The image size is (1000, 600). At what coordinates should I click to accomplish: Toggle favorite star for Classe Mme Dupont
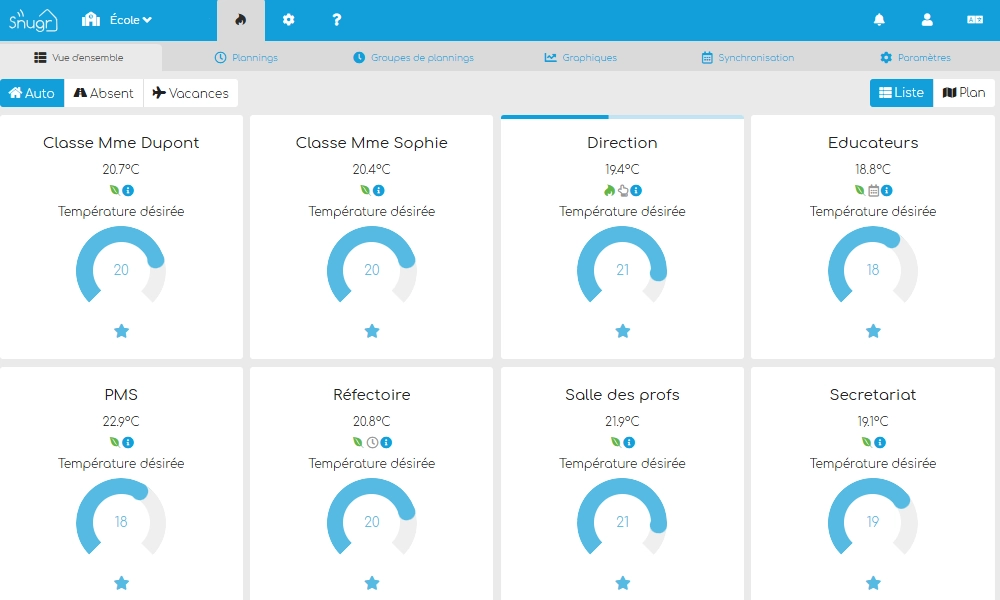point(121,331)
